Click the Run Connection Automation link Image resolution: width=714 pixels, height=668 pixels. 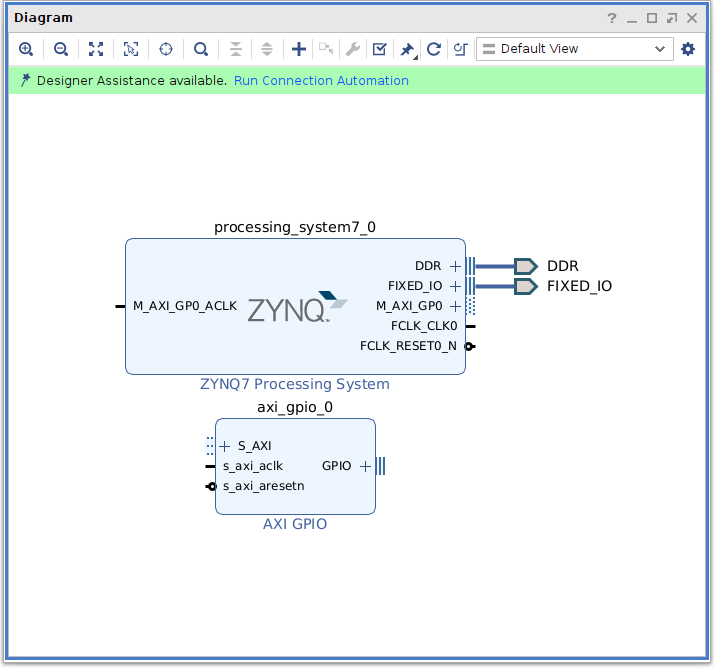(321, 81)
